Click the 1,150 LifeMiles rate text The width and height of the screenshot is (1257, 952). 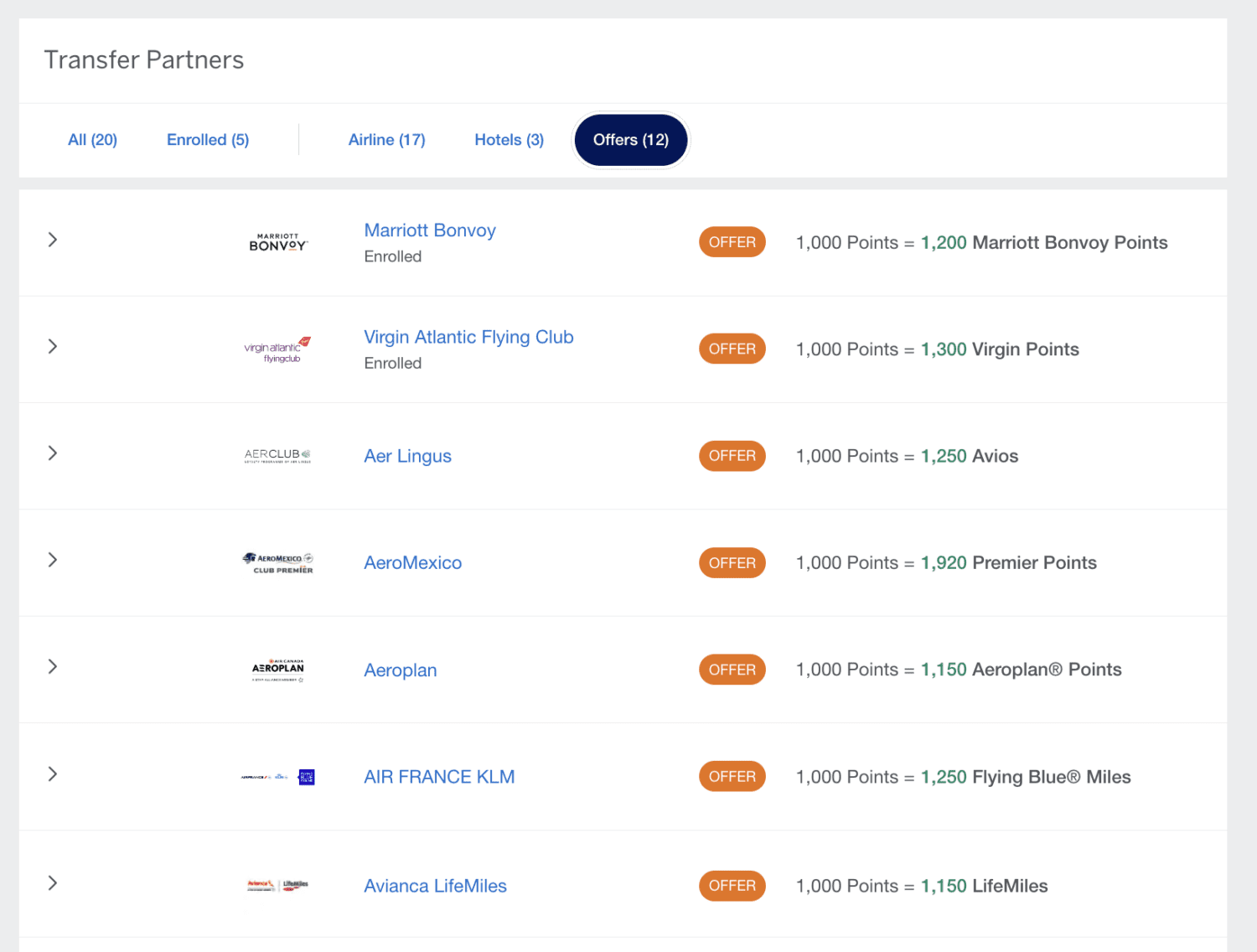[x=985, y=886]
